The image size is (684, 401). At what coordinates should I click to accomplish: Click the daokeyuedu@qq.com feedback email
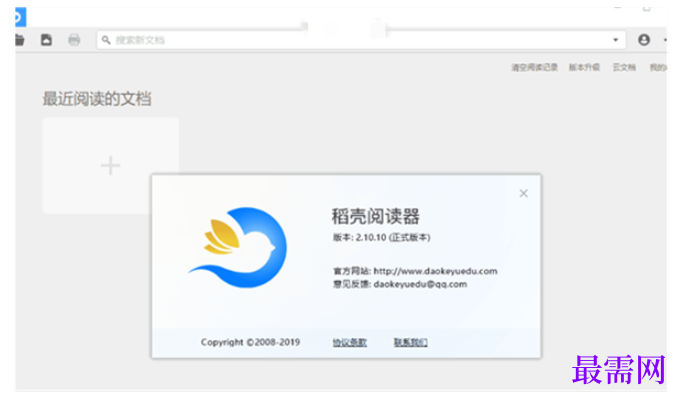click(420, 284)
